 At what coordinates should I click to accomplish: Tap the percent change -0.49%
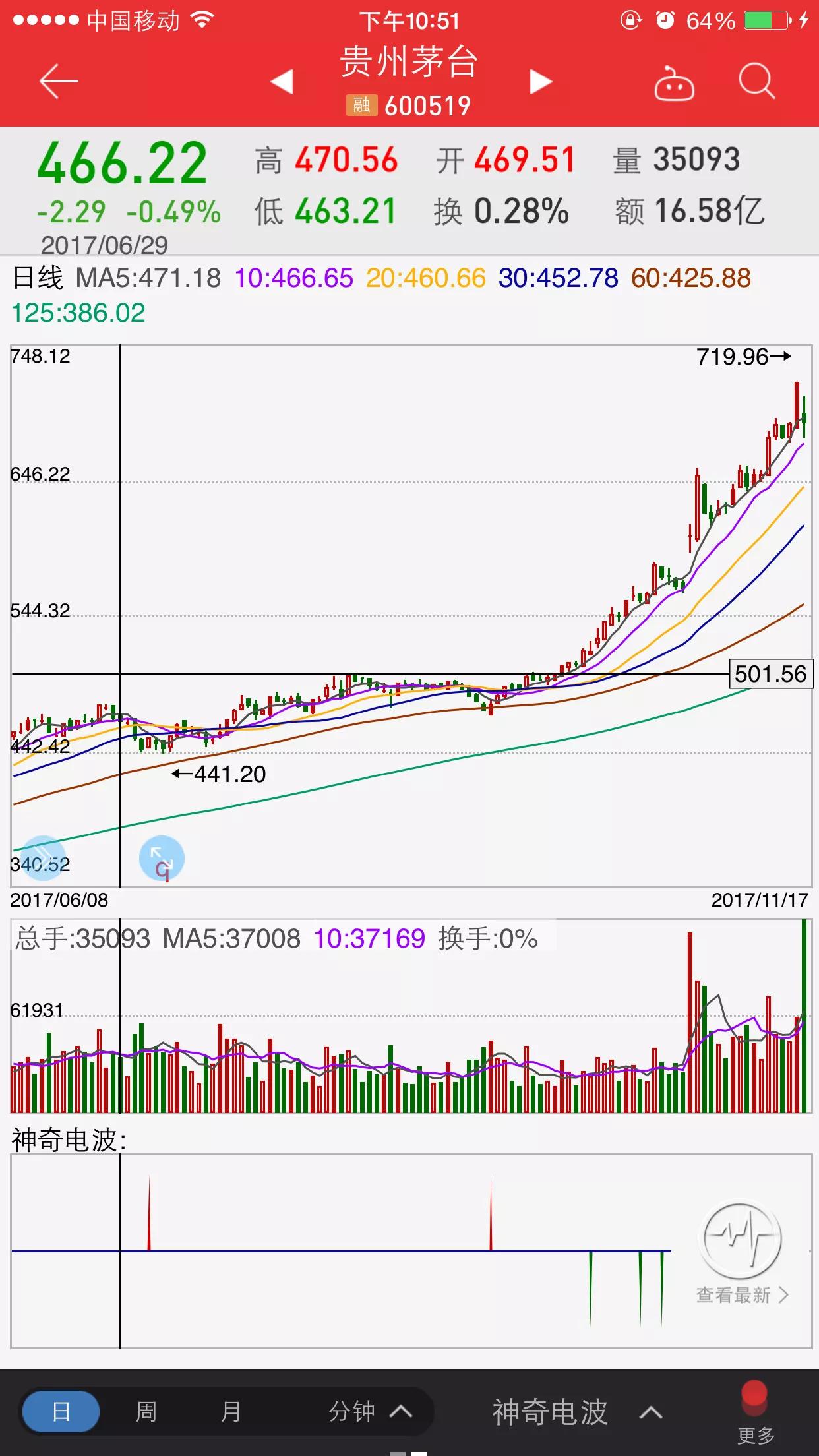pyautogui.click(x=174, y=212)
